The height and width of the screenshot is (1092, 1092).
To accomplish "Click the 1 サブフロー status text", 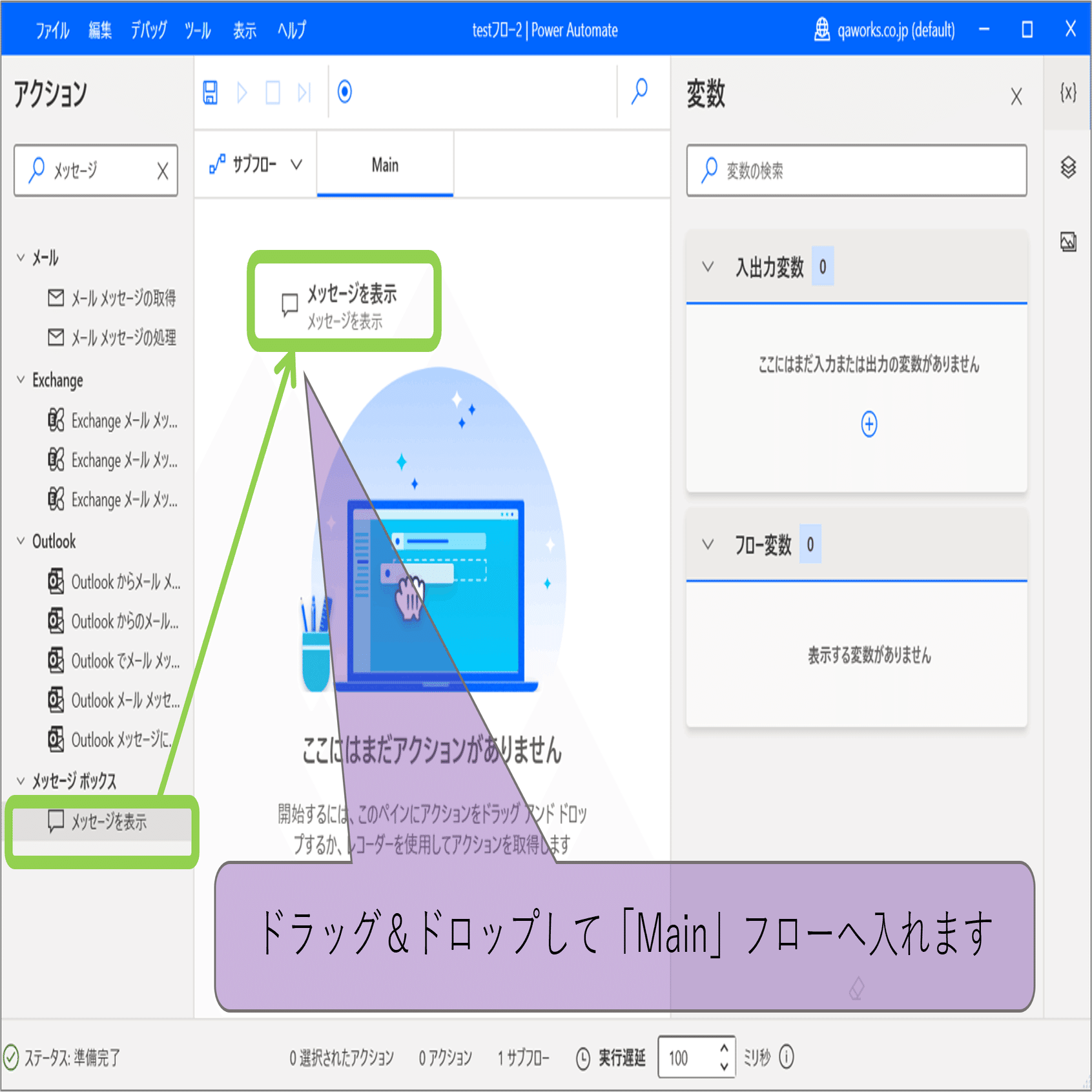I will [x=523, y=1058].
